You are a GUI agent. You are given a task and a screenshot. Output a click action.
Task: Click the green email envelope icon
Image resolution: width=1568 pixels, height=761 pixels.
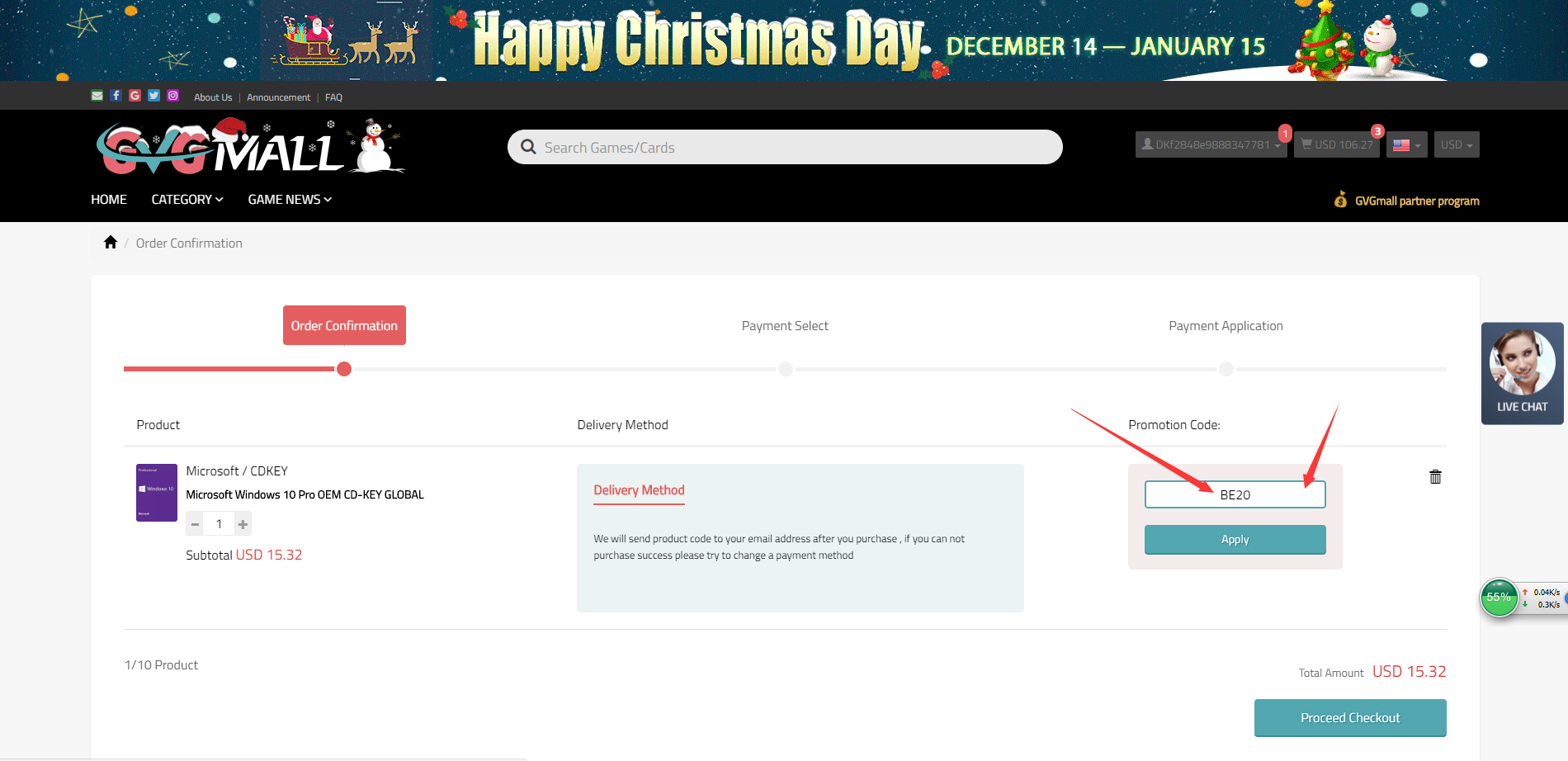(97, 96)
